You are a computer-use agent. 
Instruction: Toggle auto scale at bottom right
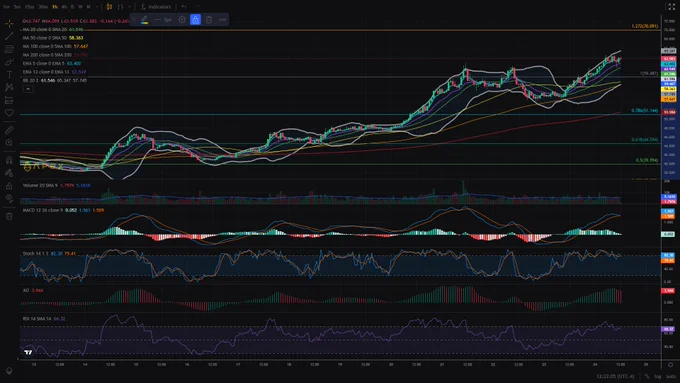pos(671,376)
